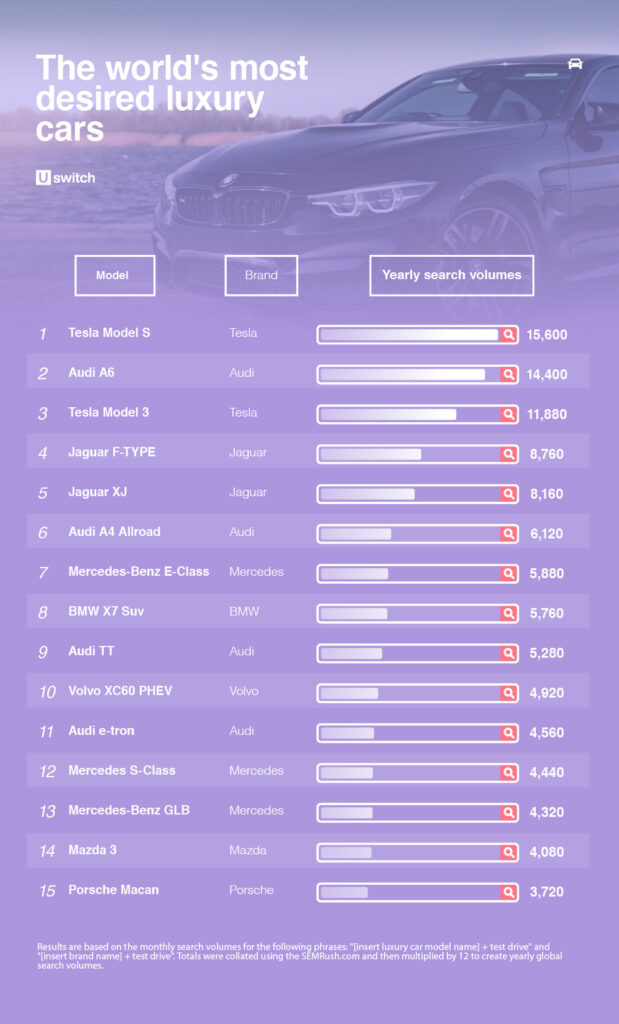Click the Audi A4 Allroad model name
The height and width of the screenshot is (1024, 619).
(114, 532)
